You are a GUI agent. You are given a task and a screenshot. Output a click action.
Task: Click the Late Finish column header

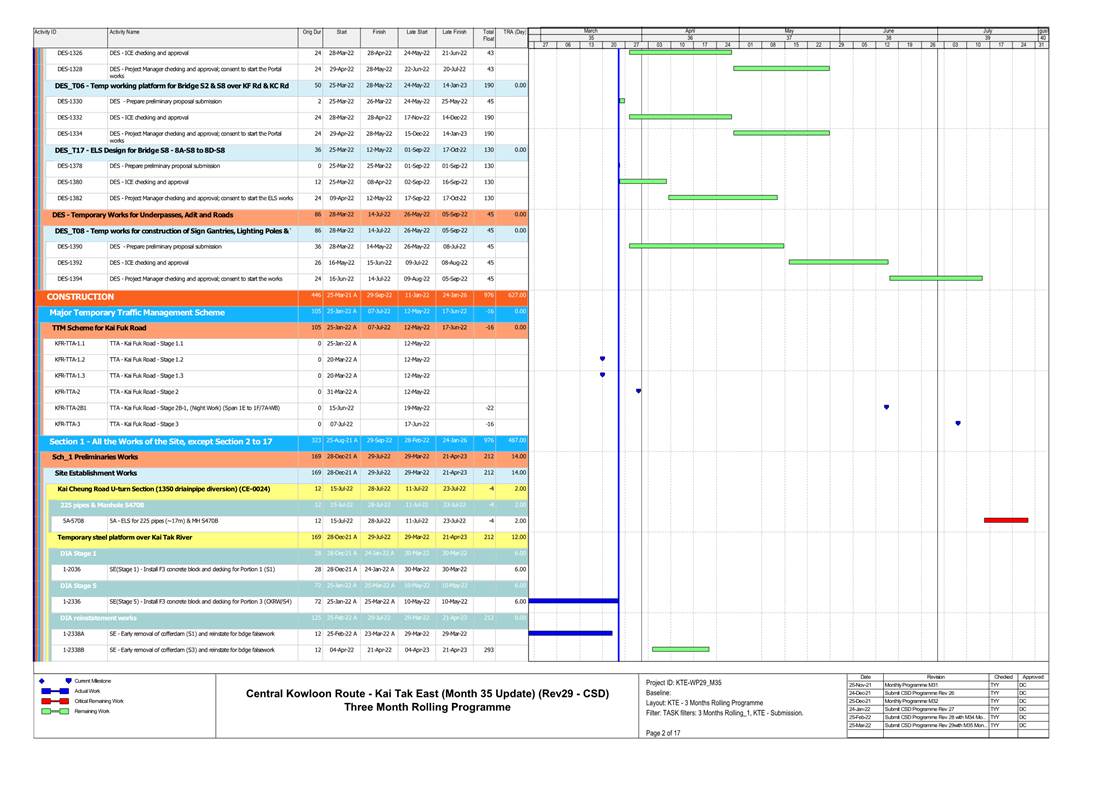[454, 33]
